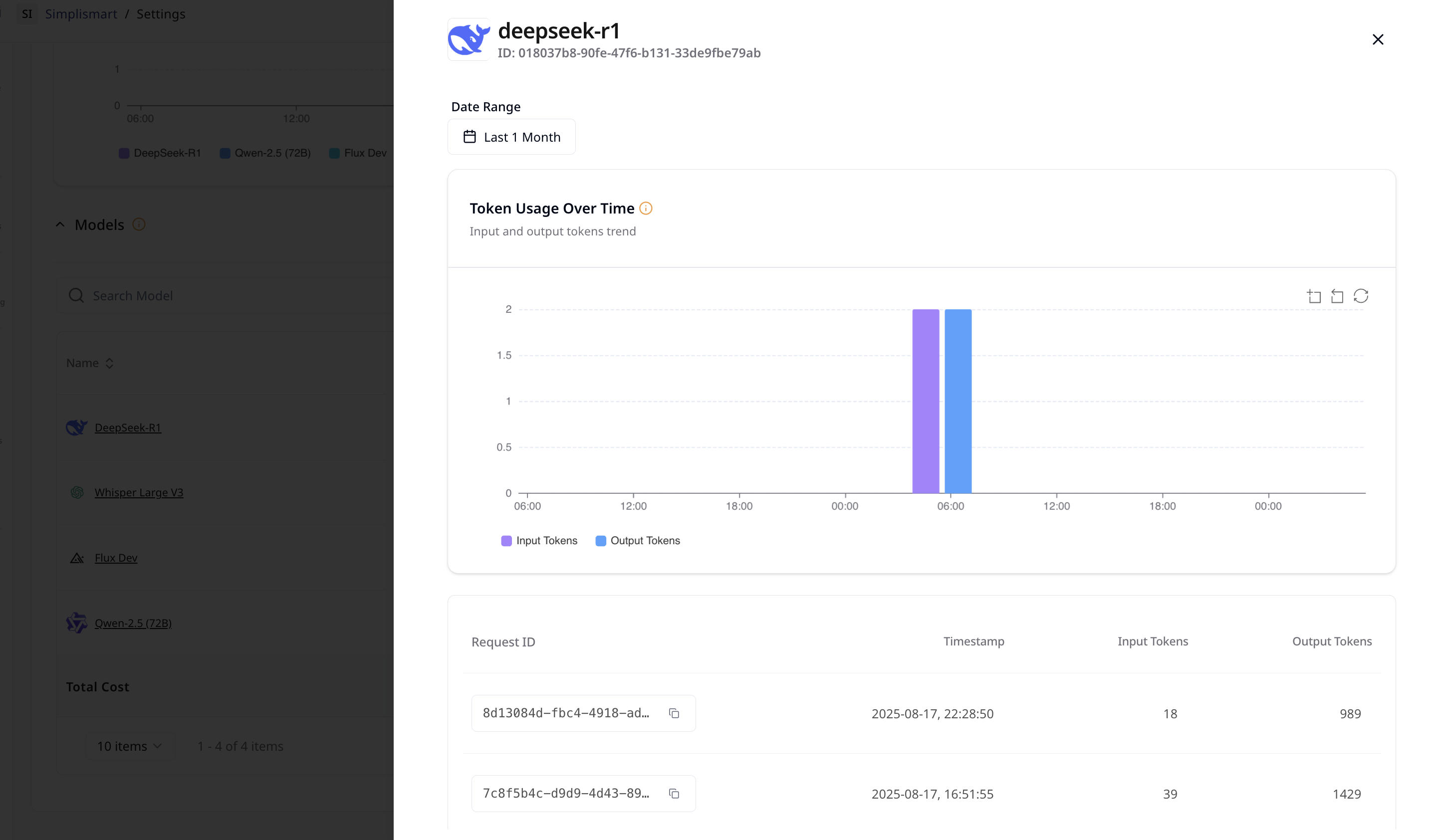Viewport: 1444px width, 840px height.
Task: Open the Whisper Large V3 model link
Action: point(139,492)
